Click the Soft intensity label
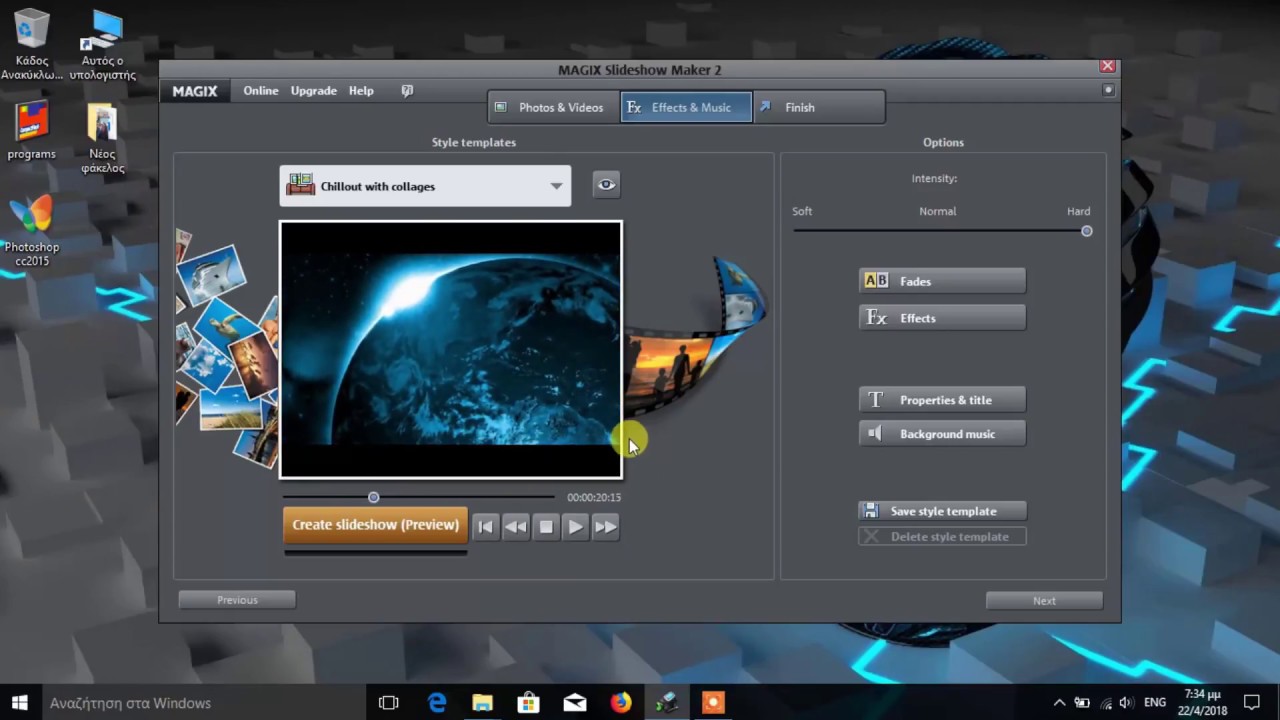The height and width of the screenshot is (720, 1280). click(x=802, y=211)
